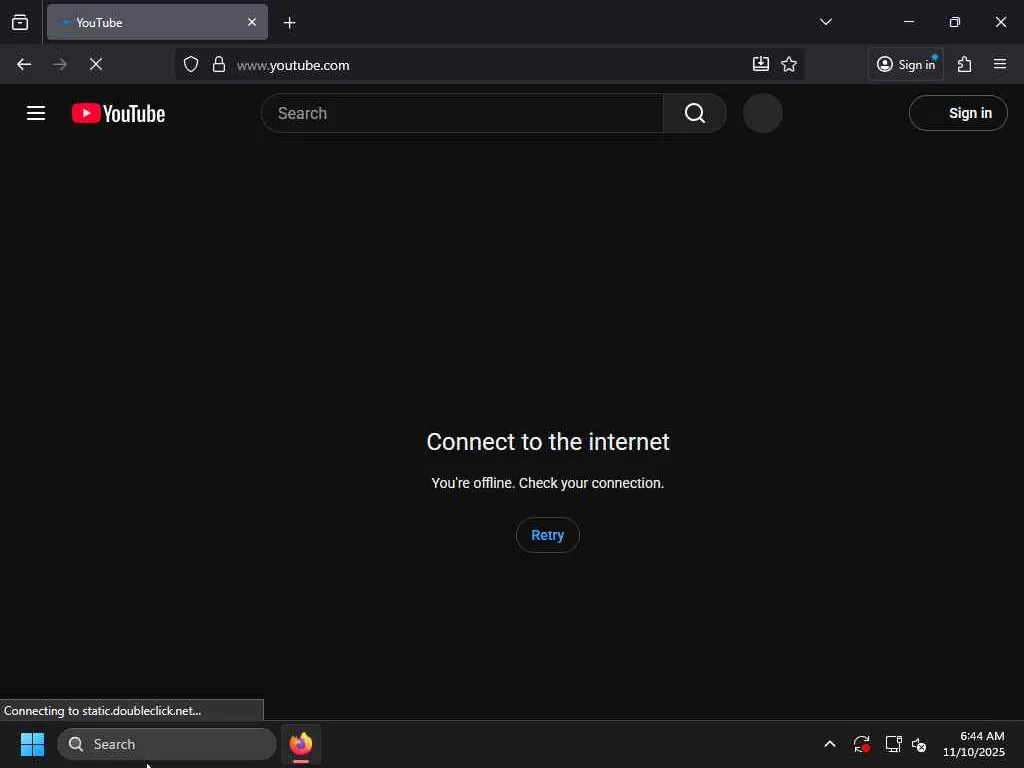The height and width of the screenshot is (768, 1024).
Task: Select 'You're offline. Check your connection.' text
Action: click(x=547, y=483)
